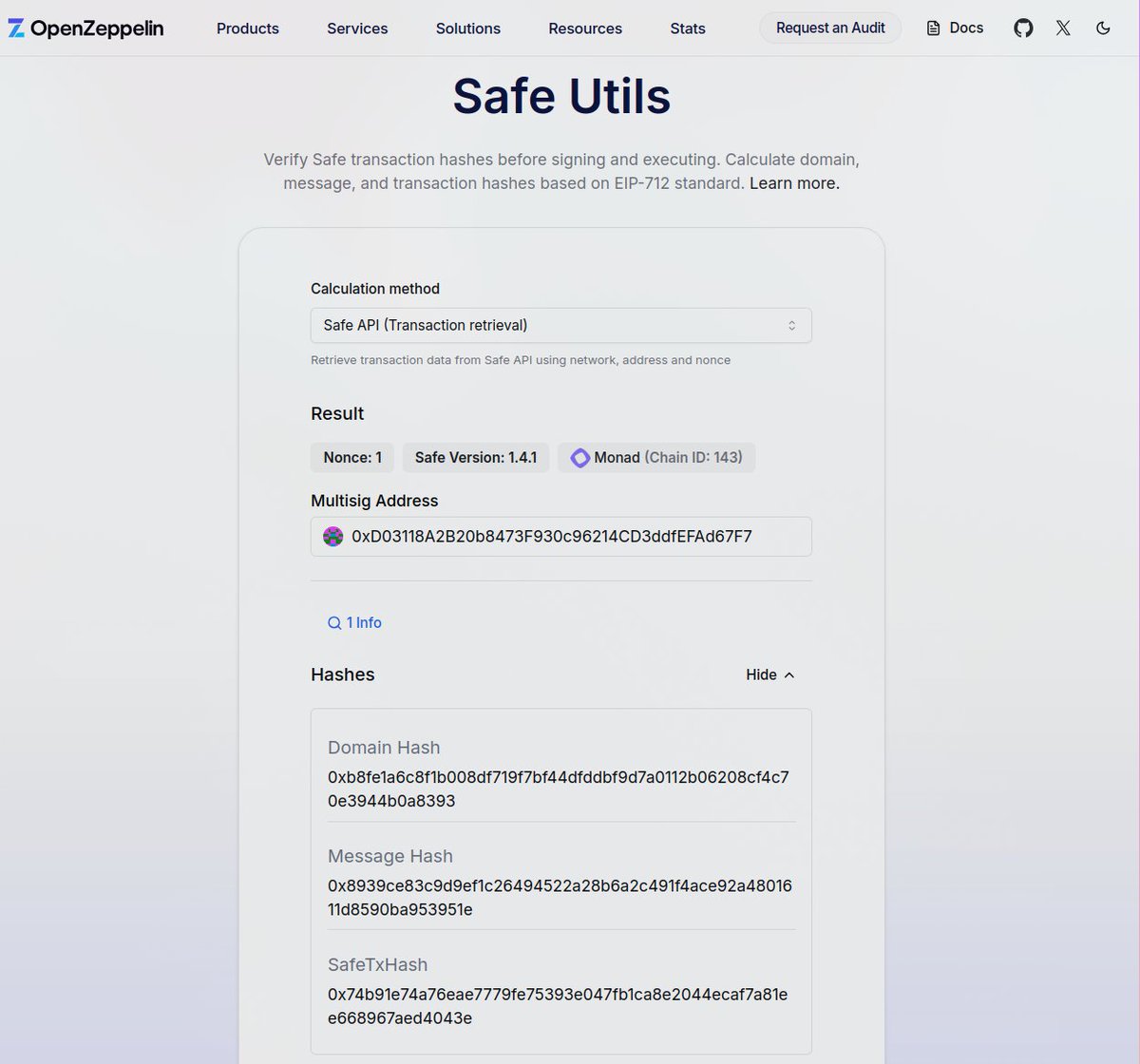The width and height of the screenshot is (1140, 1064).
Task: Click the 'Retrieve transaction data from Safe API' hint
Action: pyautogui.click(x=521, y=360)
